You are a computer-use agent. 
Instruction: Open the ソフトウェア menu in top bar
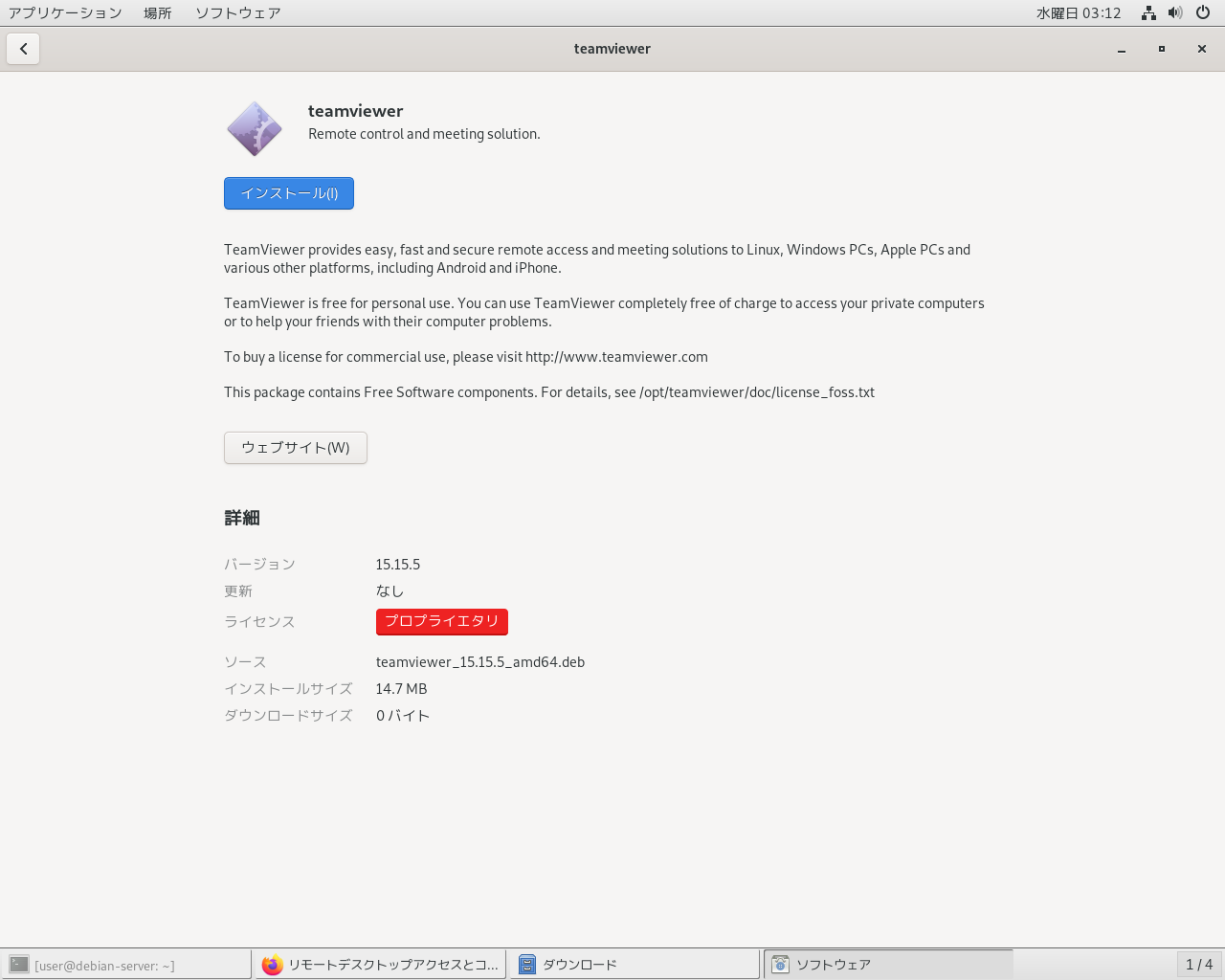click(238, 13)
